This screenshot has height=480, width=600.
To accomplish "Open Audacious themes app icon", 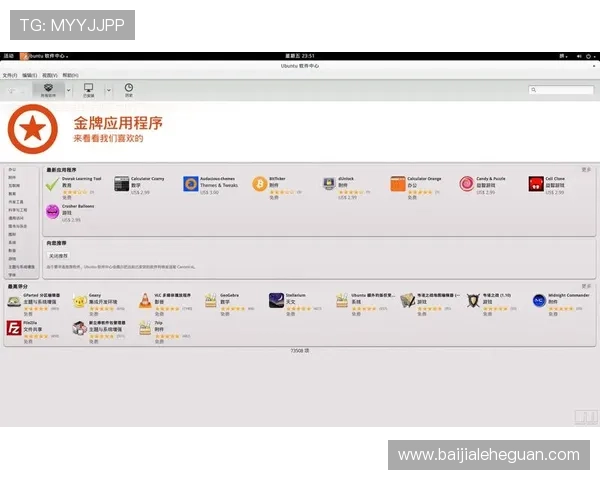I will pos(191,184).
